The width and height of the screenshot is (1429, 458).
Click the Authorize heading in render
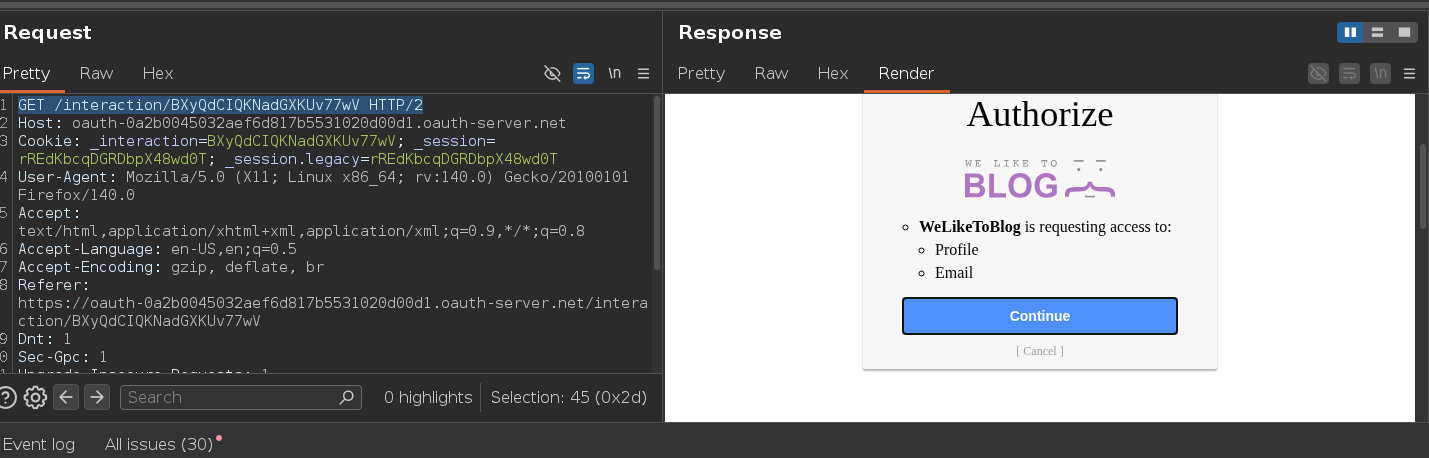pos(1040,114)
